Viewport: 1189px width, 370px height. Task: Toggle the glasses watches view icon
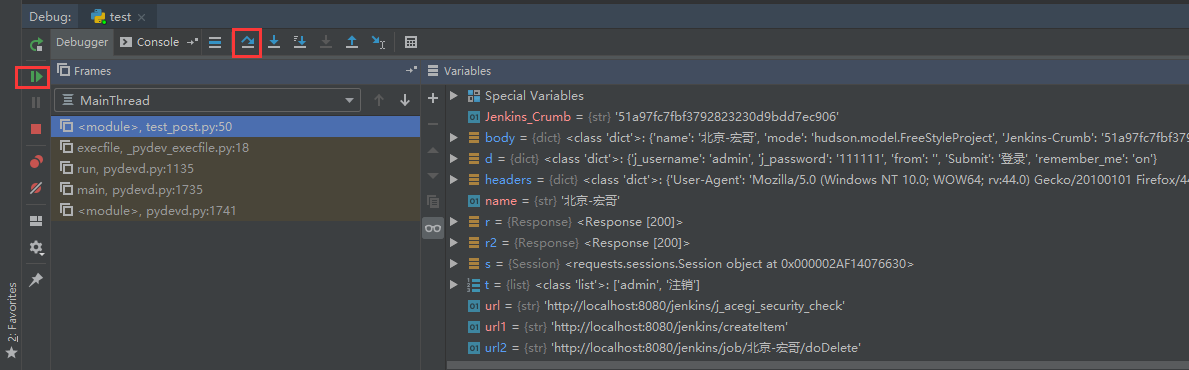[x=433, y=228]
